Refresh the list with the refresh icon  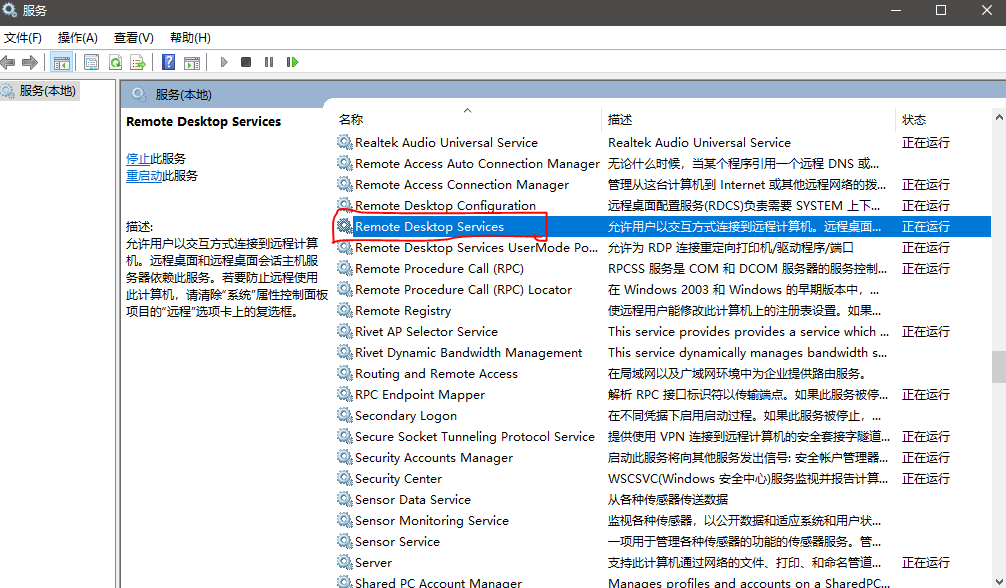click(114, 62)
